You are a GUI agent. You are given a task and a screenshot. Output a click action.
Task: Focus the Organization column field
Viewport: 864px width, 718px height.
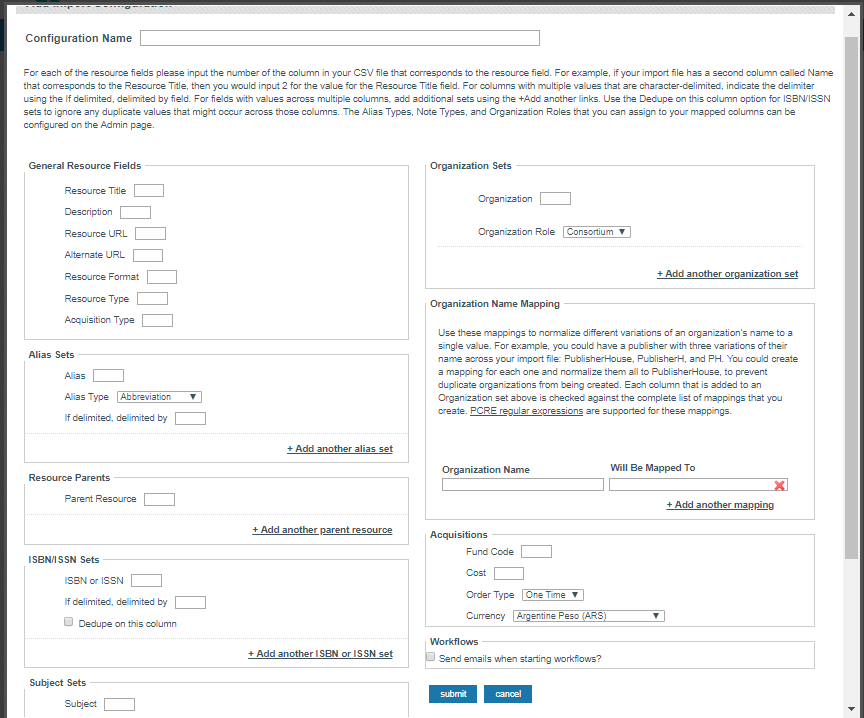pos(555,198)
